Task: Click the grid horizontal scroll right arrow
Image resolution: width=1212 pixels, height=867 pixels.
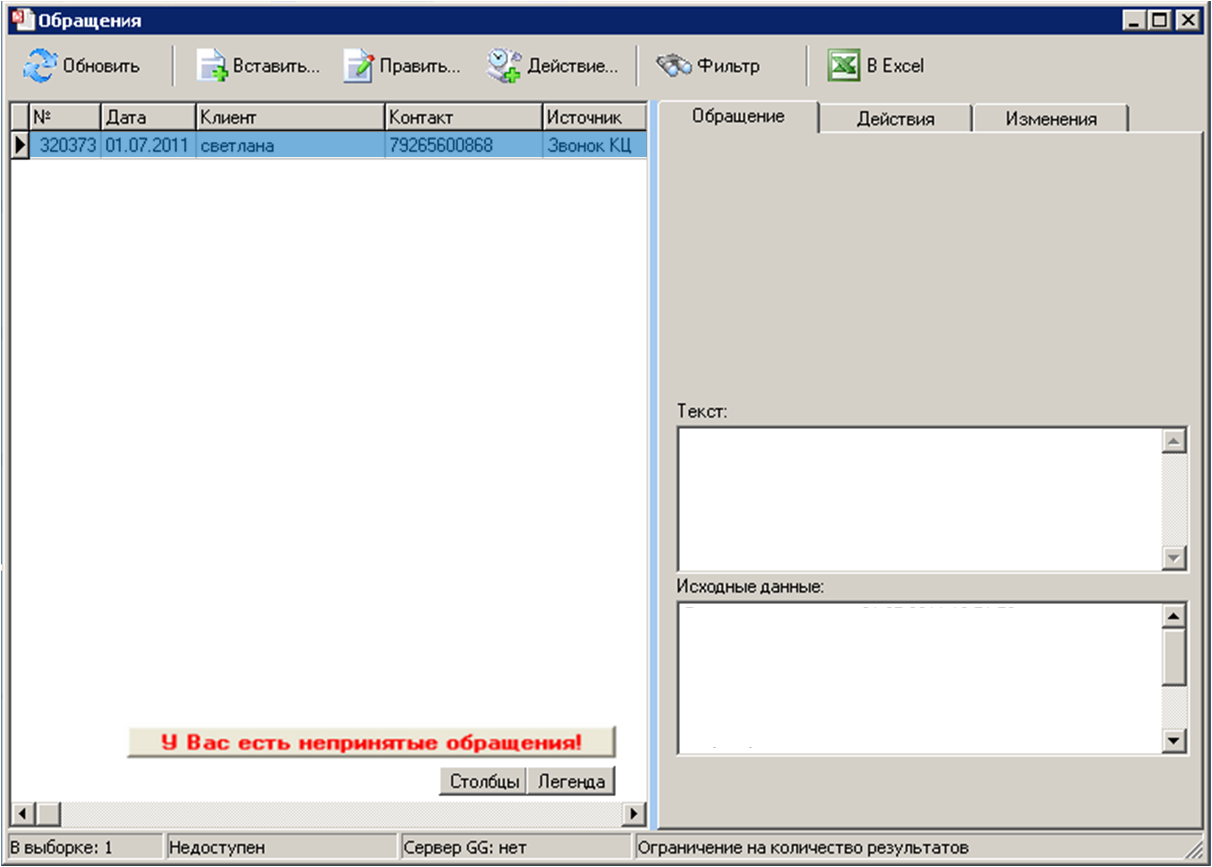Action: pyautogui.click(x=633, y=813)
